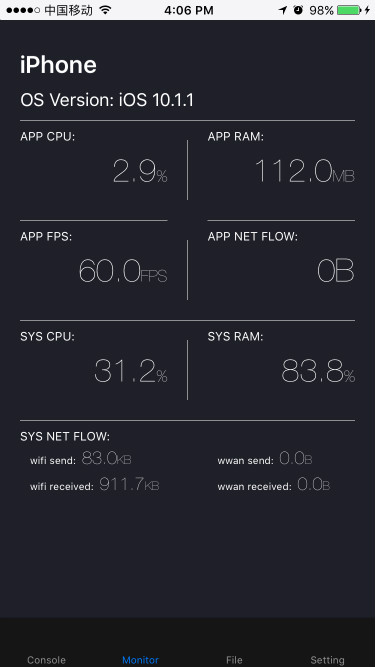The height and width of the screenshot is (667, 375).
Task: Tap the 4:06 PM clock
Action: click(x=189, y=10)
